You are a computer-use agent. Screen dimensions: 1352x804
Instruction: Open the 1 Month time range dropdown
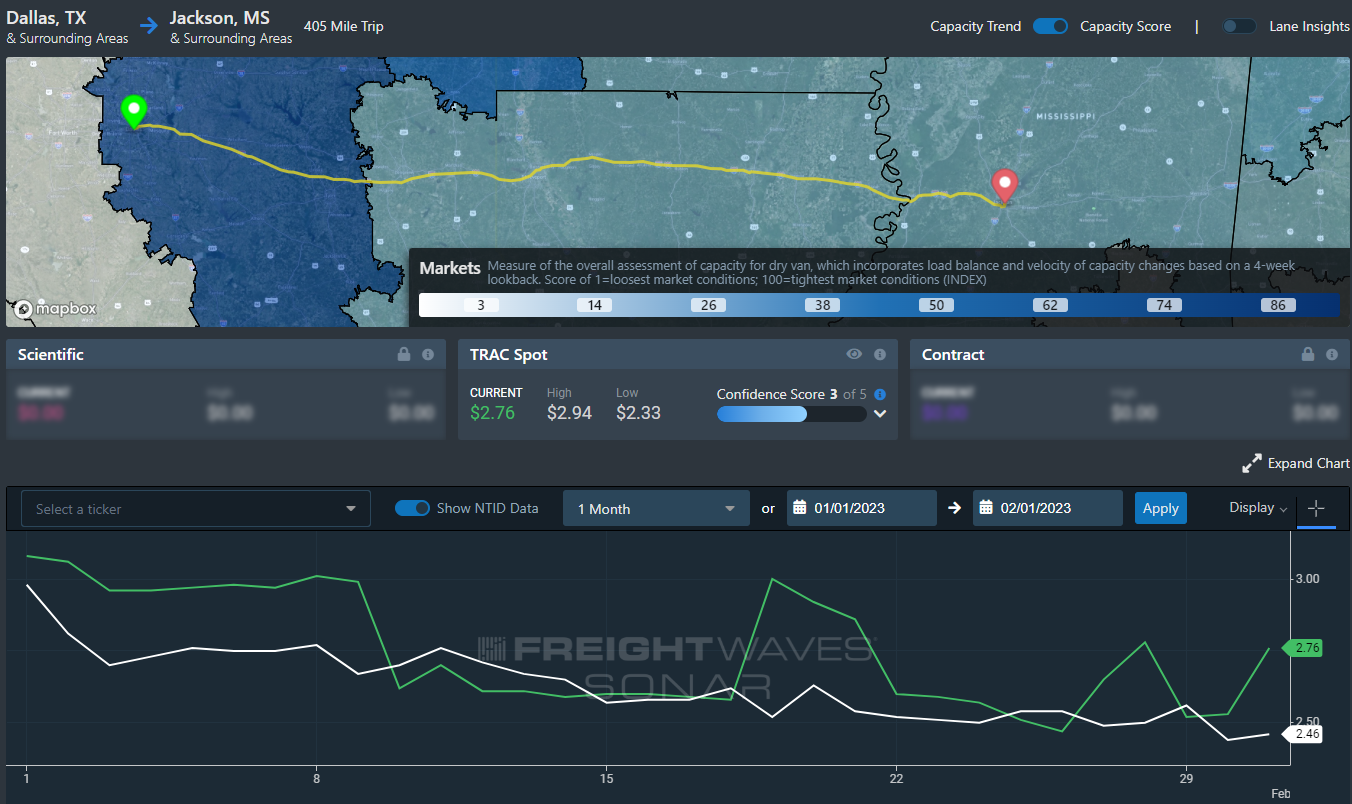pyautogui.click(x=656, y=509)
